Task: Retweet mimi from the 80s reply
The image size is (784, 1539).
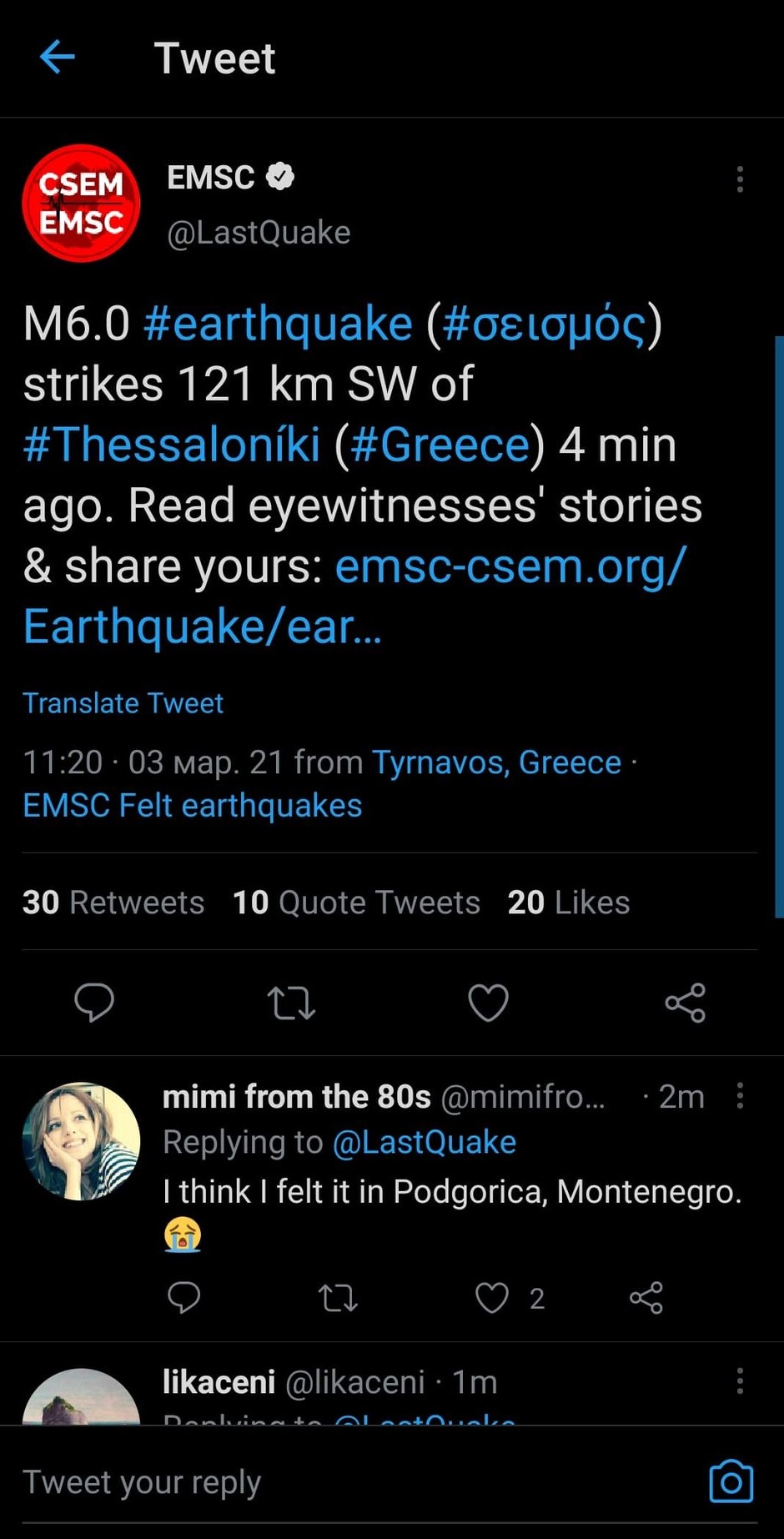Action: tap(338, 1298)
